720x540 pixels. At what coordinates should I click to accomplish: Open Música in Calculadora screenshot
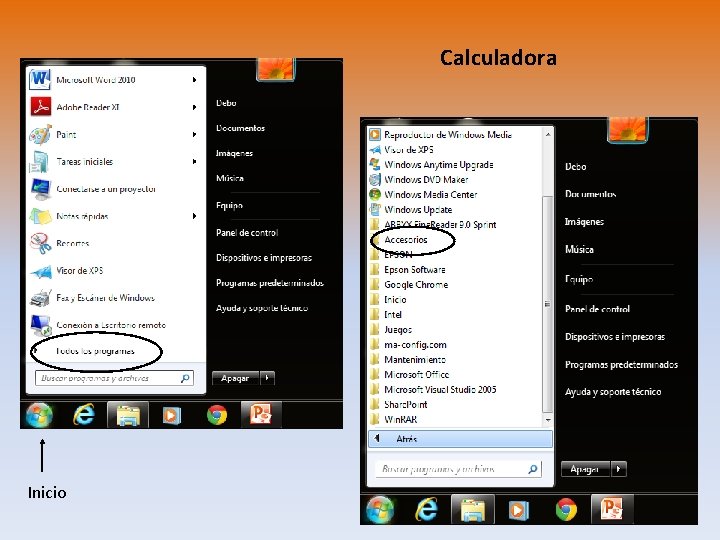tap(579, 249)
